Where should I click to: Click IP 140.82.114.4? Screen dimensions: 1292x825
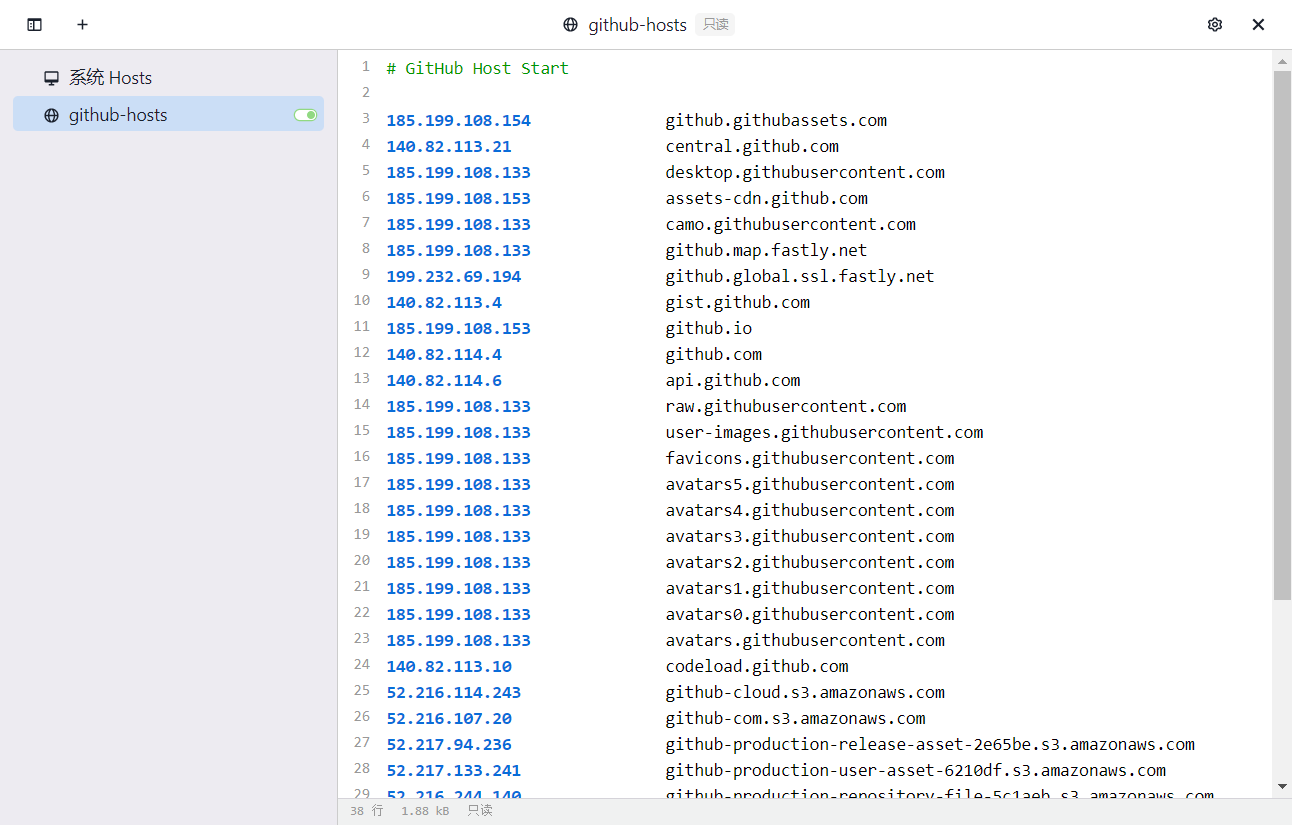(x=444, y=354)
